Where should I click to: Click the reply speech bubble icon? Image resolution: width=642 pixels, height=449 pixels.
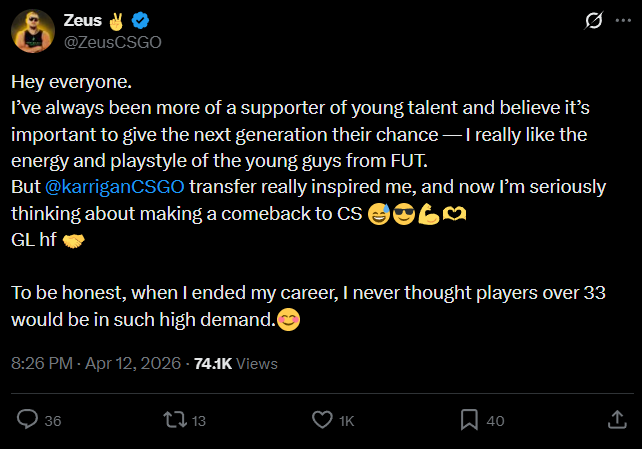pos(28,421)
